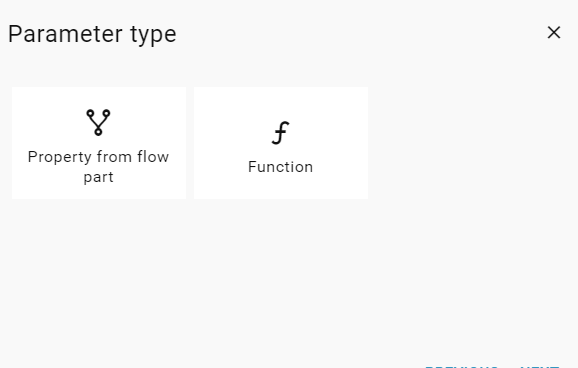Tap the white tile with branch icon
The height and width of the screenshot is (368, 578).
point(99,143)
